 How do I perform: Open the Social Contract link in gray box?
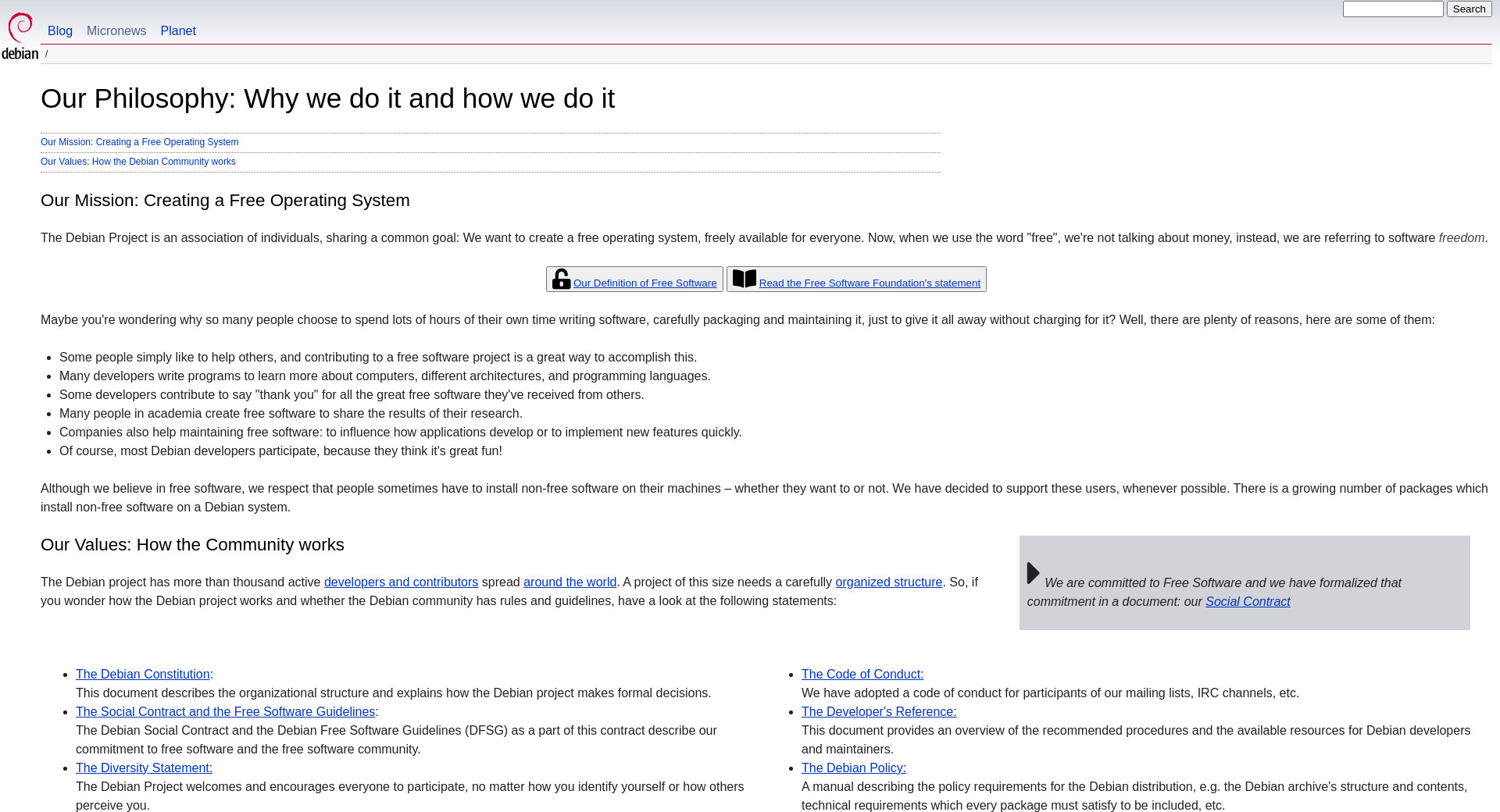point(1247,602)
